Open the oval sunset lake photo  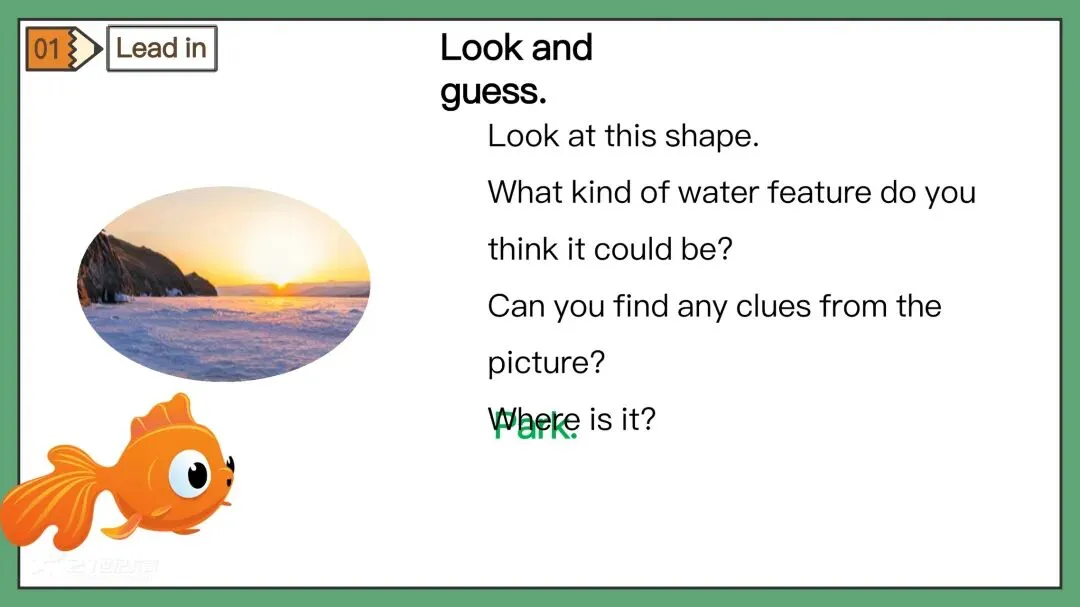(x=223, y=284)
